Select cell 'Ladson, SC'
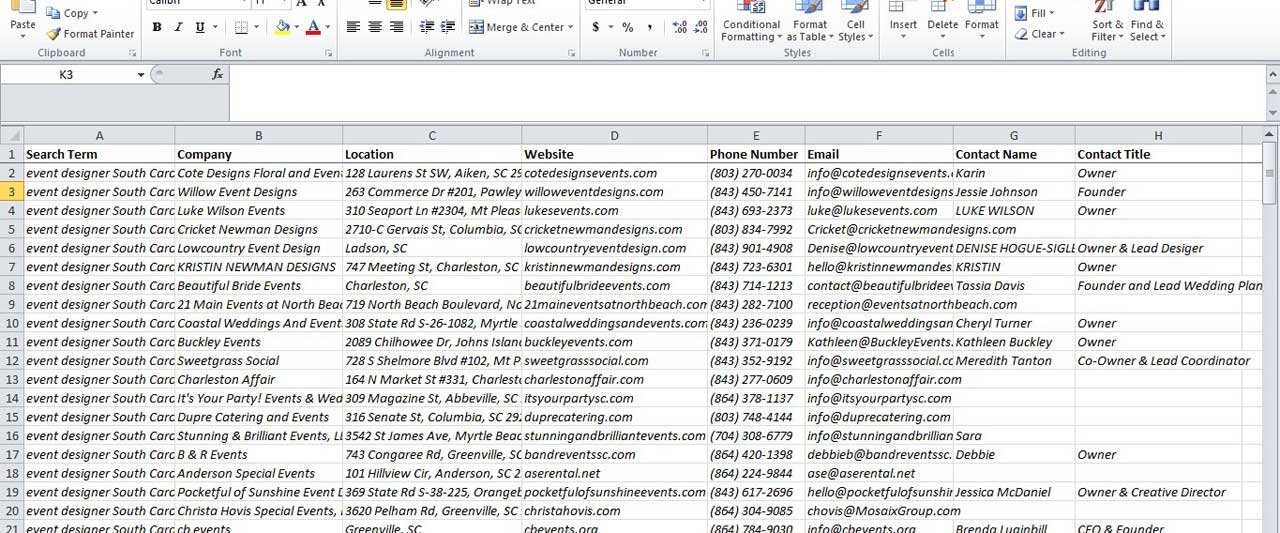Screen dimensions: 1280x533 [432, 248]
